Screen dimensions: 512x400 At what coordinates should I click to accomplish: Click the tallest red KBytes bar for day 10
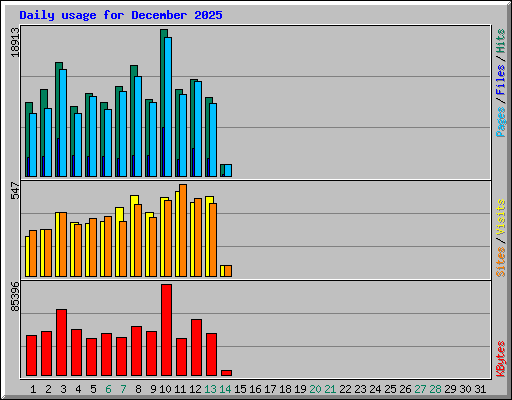[x=166, y=330]
